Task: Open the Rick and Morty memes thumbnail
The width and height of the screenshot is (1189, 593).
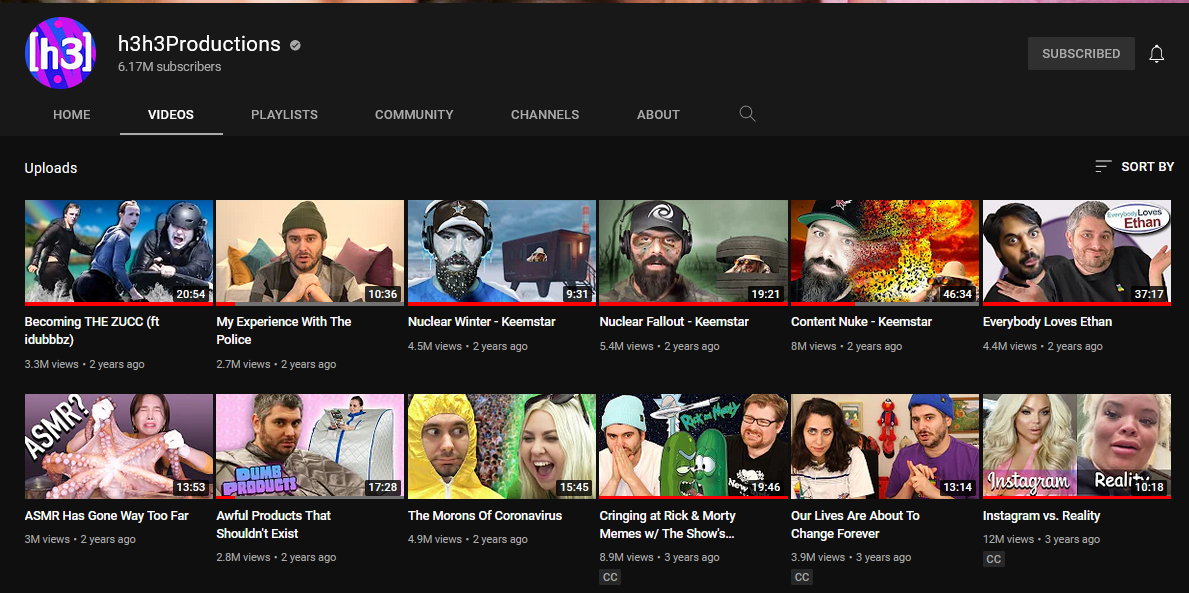Action: point(693,446)
